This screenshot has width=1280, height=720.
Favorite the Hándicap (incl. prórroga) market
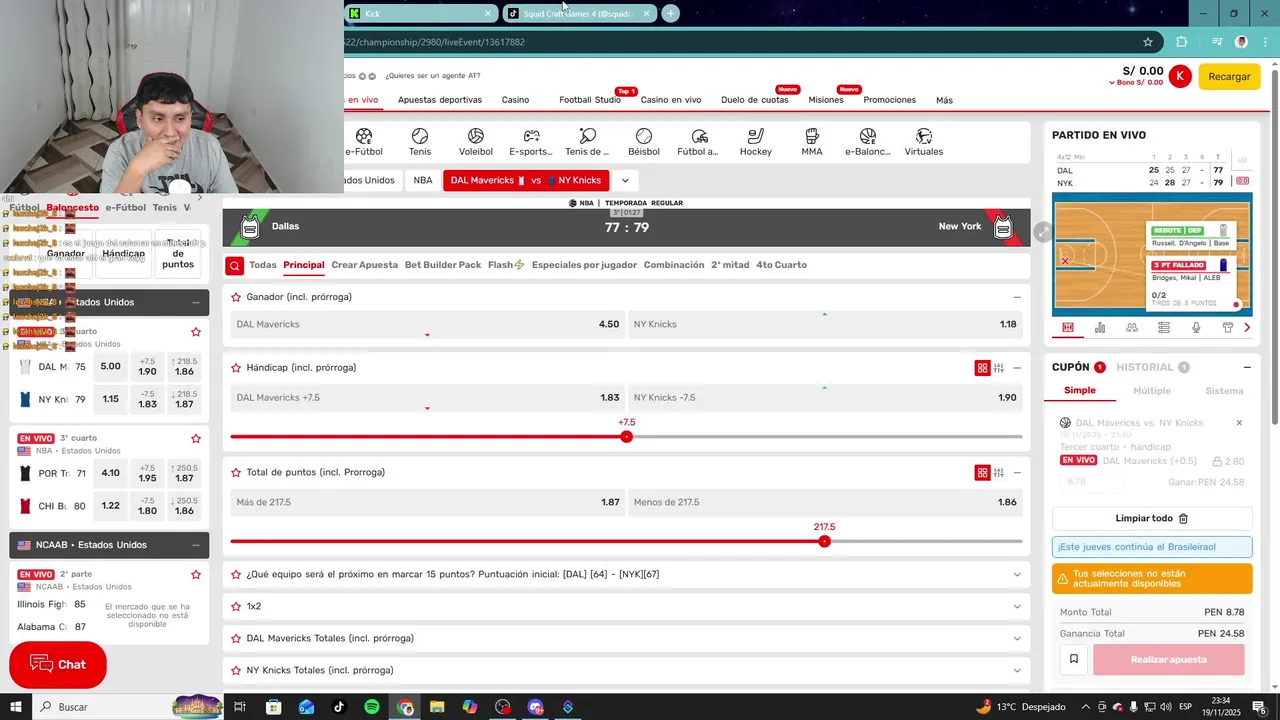(x=236, y=368)
